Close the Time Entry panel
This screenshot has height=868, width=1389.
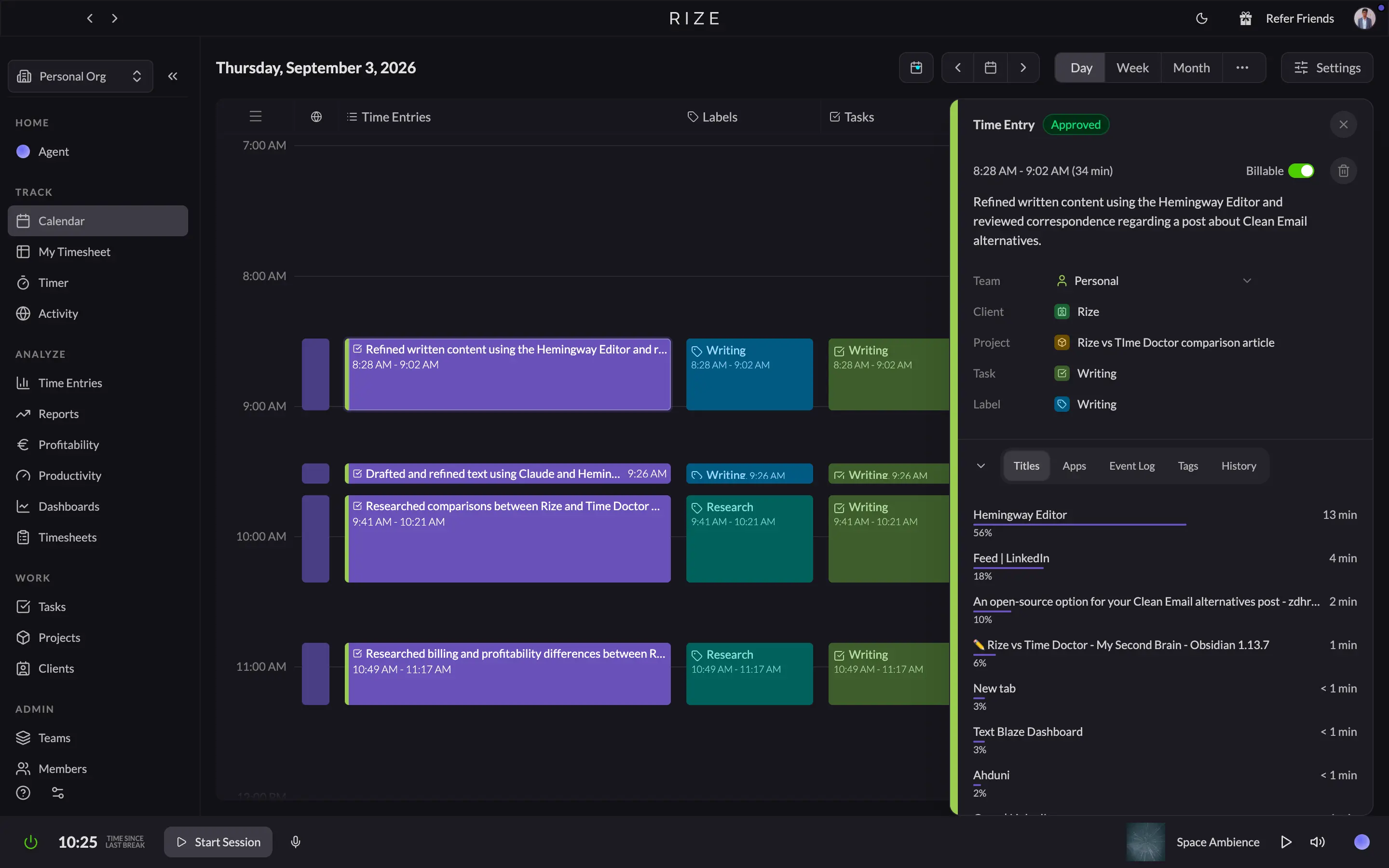coord(1343,124)
